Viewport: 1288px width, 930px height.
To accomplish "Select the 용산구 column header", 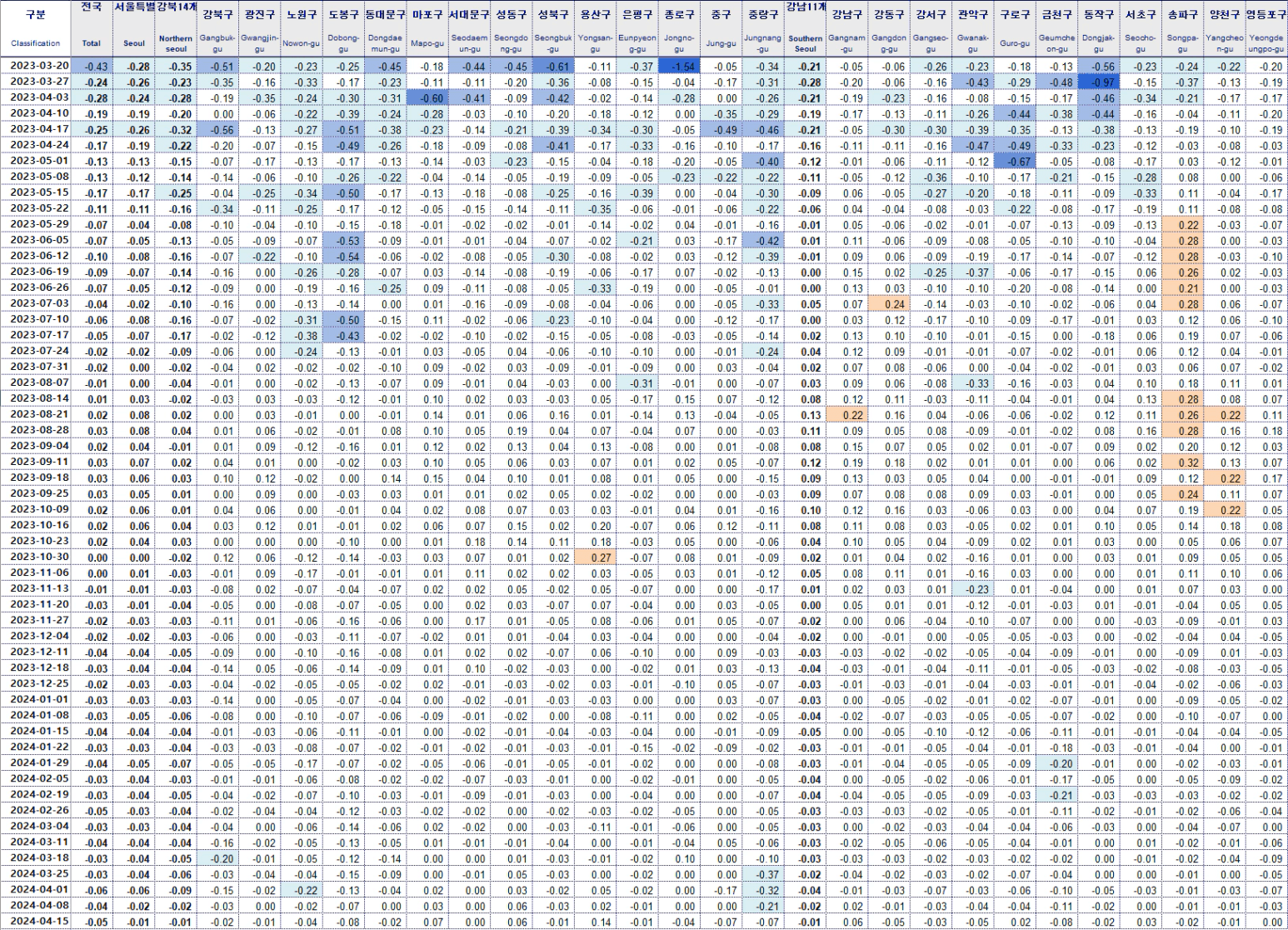I will tap(596, 14).
